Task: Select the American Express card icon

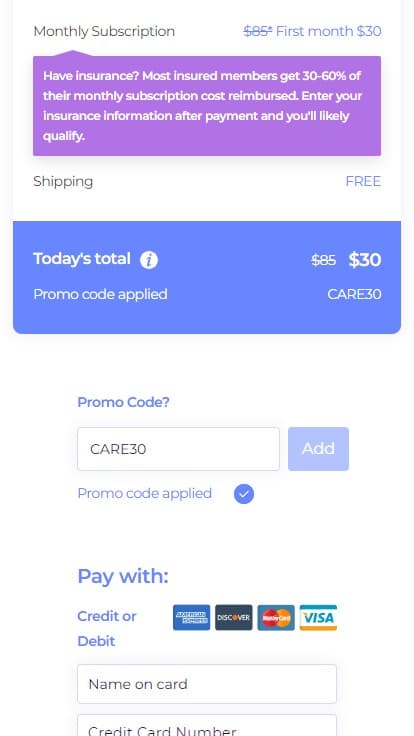Action: click(x=191, y=617)
